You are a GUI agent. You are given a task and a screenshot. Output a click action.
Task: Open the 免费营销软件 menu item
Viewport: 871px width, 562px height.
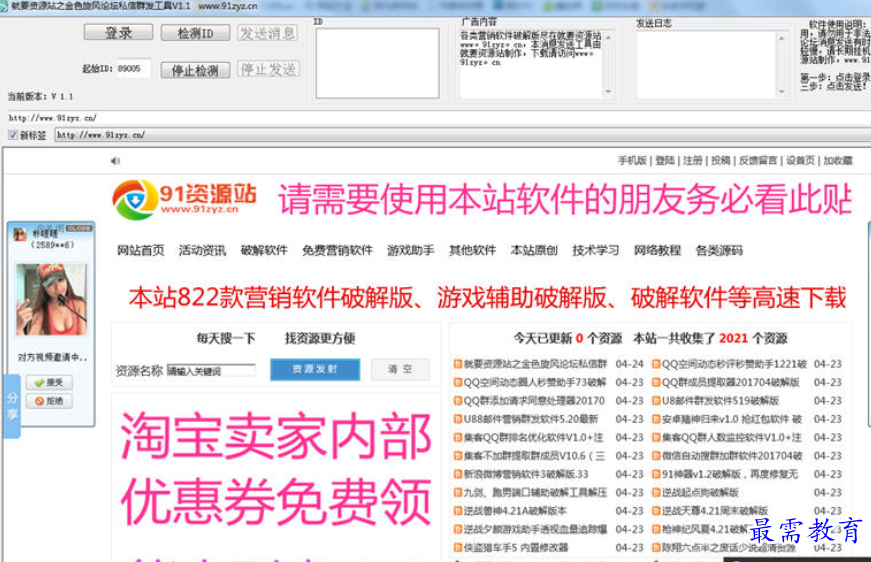(337, 250)
